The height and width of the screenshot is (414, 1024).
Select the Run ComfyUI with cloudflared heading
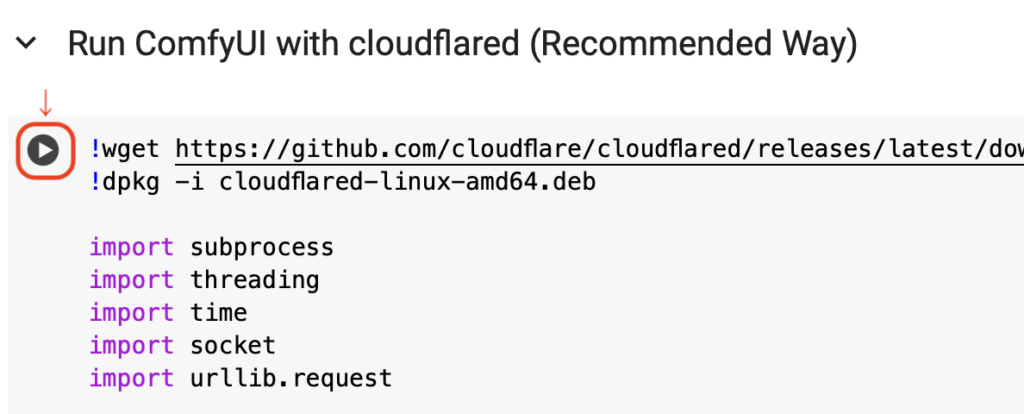point(462,44)
